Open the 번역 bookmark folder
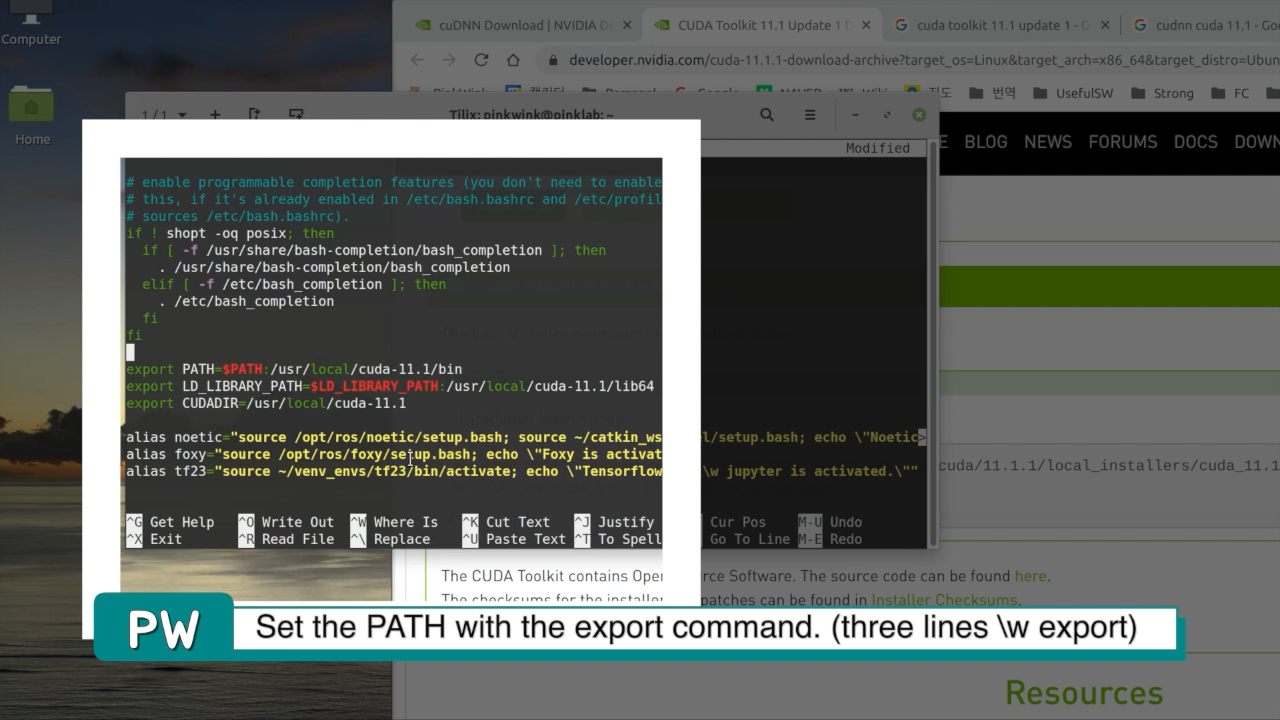The image size is (1280, 720). click(993, 93)
